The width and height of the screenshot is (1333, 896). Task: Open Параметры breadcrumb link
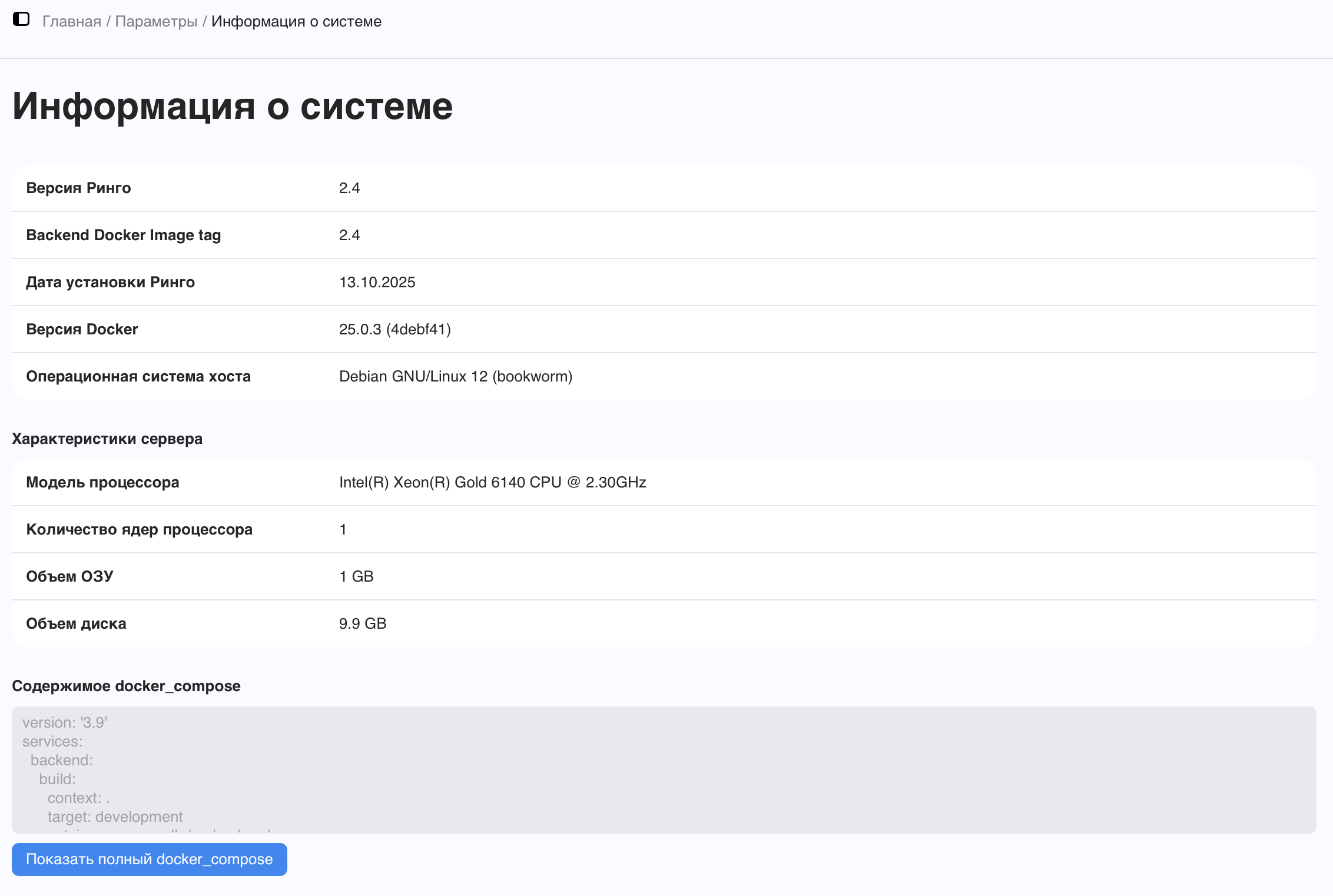pyautogui.click(x=156, y=22)
